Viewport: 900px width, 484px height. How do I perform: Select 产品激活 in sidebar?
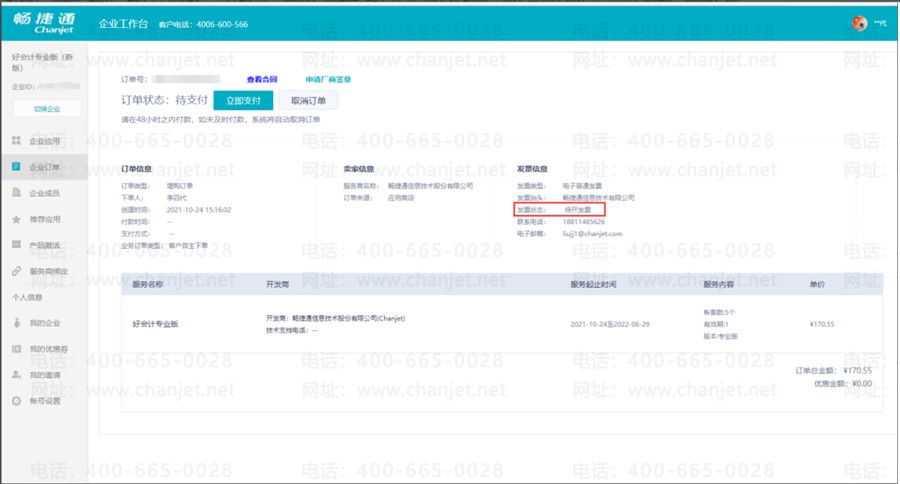(44, 245)
